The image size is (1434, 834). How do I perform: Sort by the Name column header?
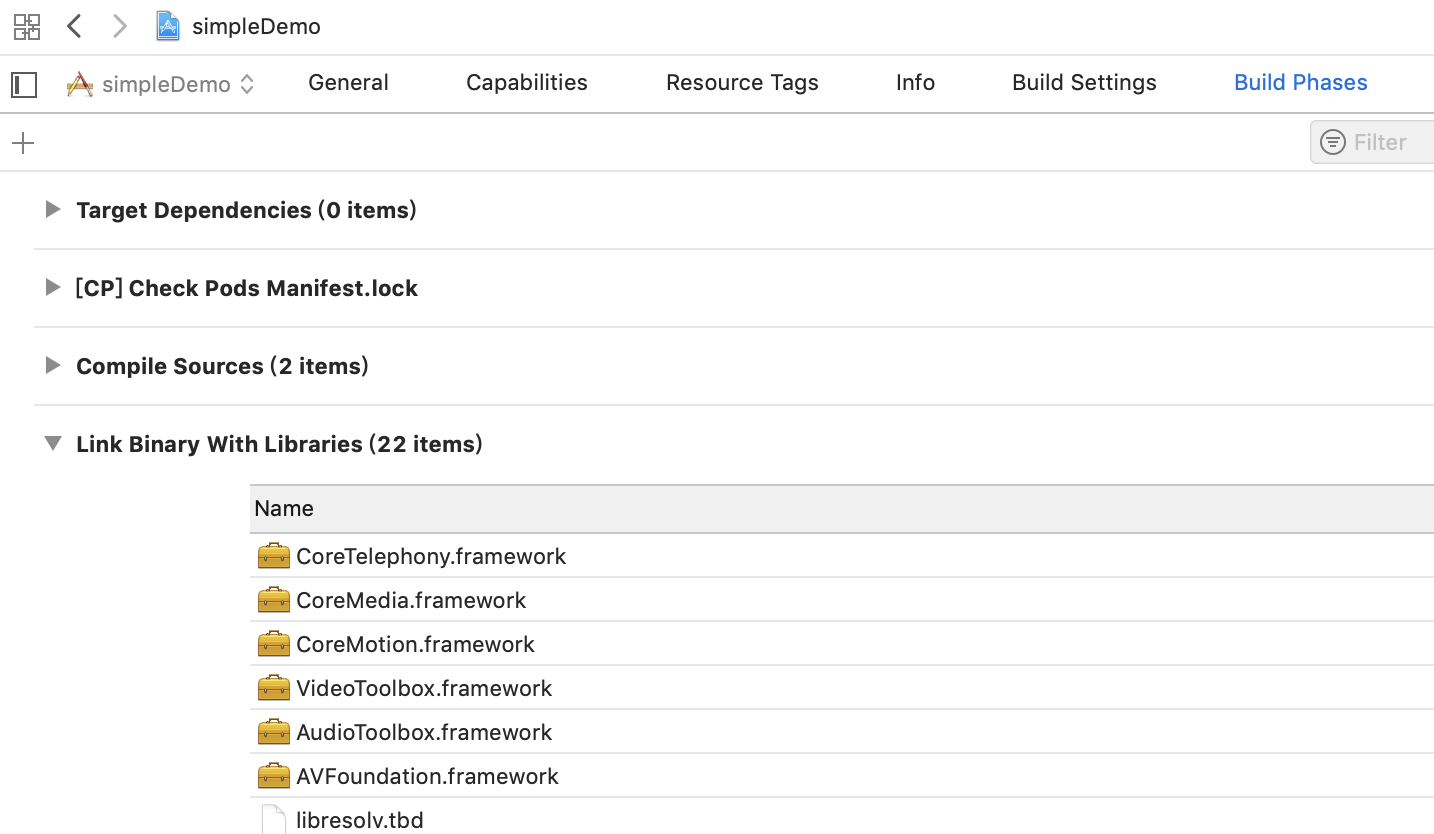[x=842, y=508]
